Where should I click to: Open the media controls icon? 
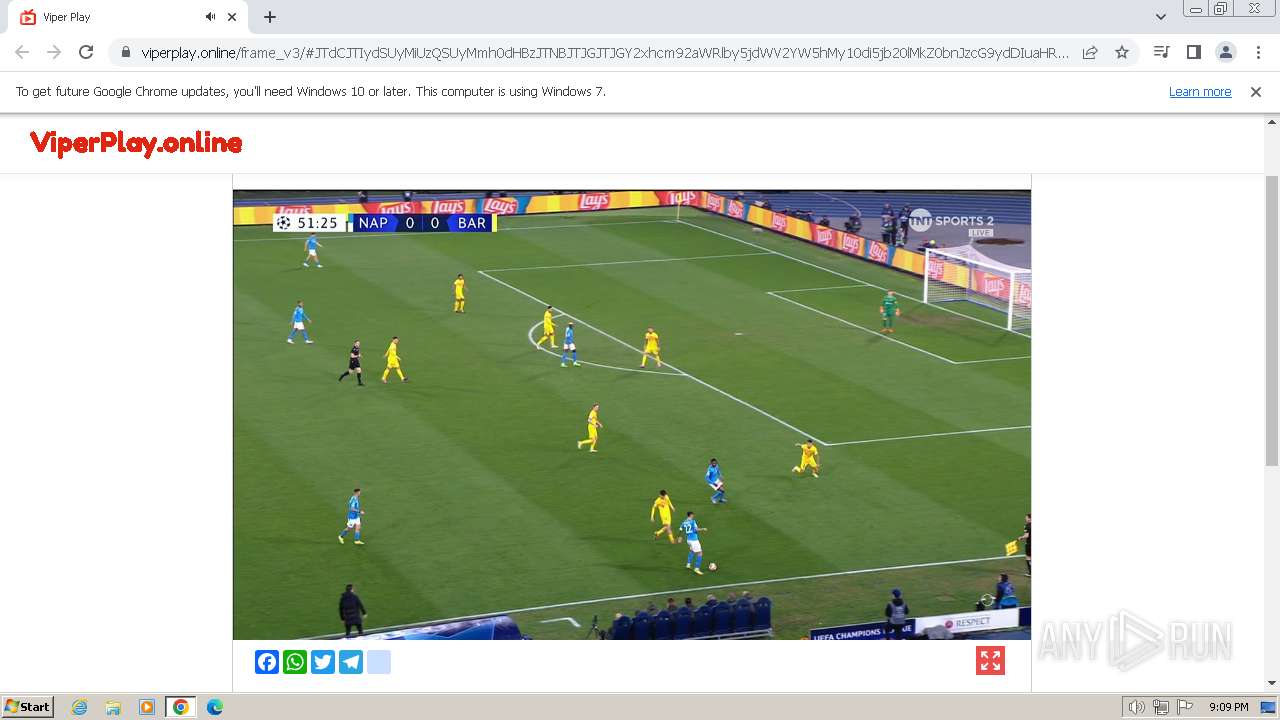1161,52
